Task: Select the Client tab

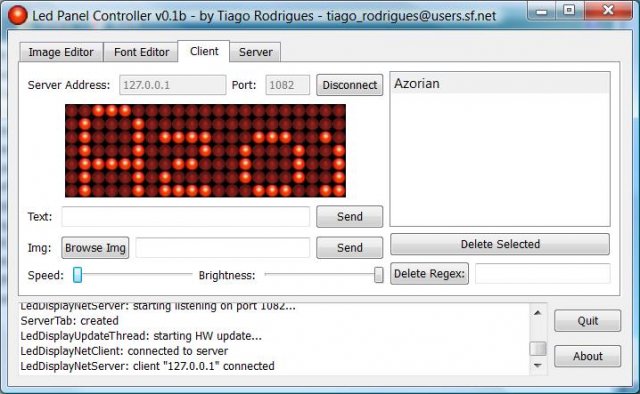Action: pyautogui.click(x=204, y=51)
